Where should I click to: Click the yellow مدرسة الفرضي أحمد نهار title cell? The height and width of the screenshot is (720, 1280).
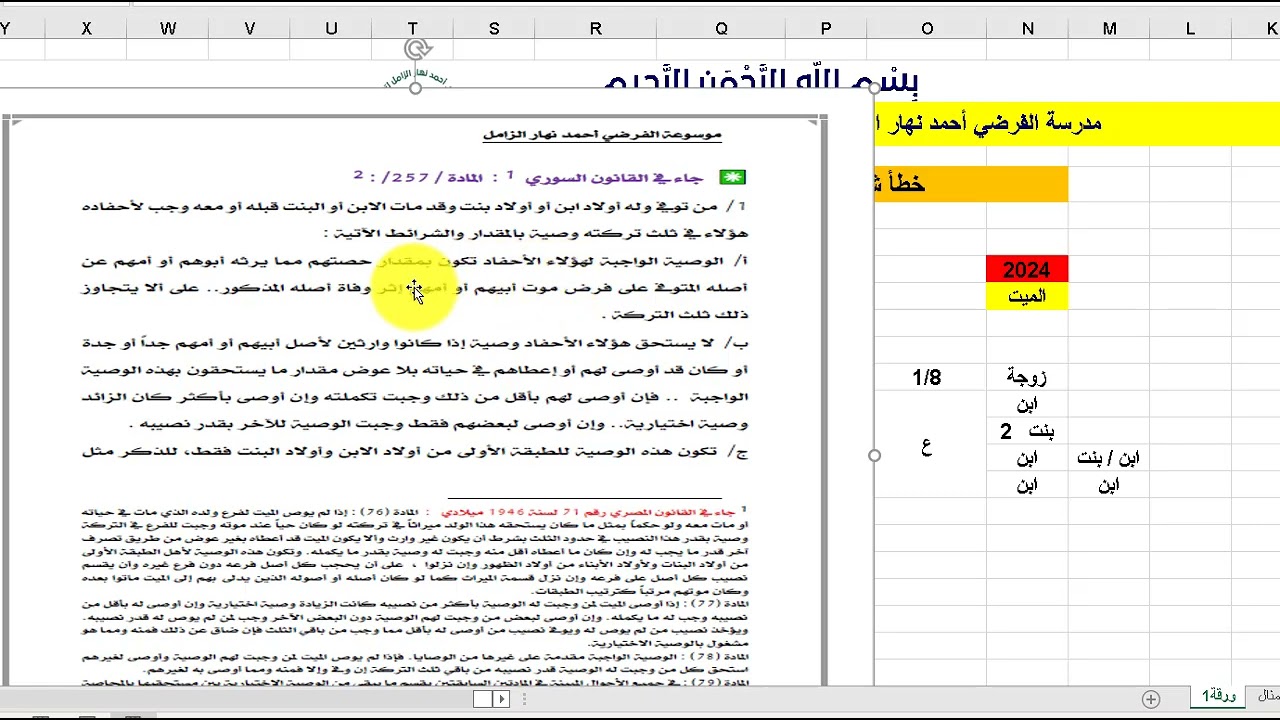click(x=1077, y=123)
